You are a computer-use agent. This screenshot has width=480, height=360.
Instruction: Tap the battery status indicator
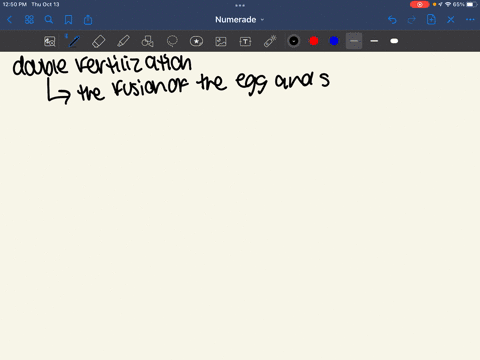coord(472,4)
